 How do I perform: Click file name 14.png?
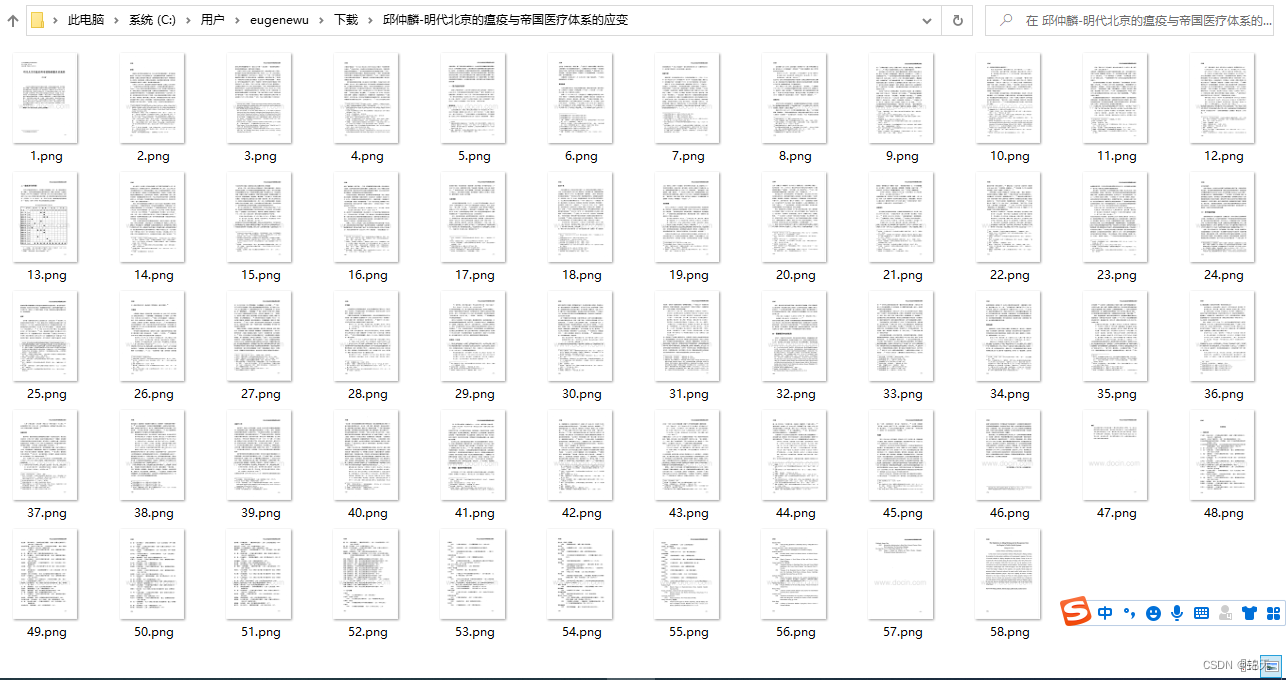point(154,275)
